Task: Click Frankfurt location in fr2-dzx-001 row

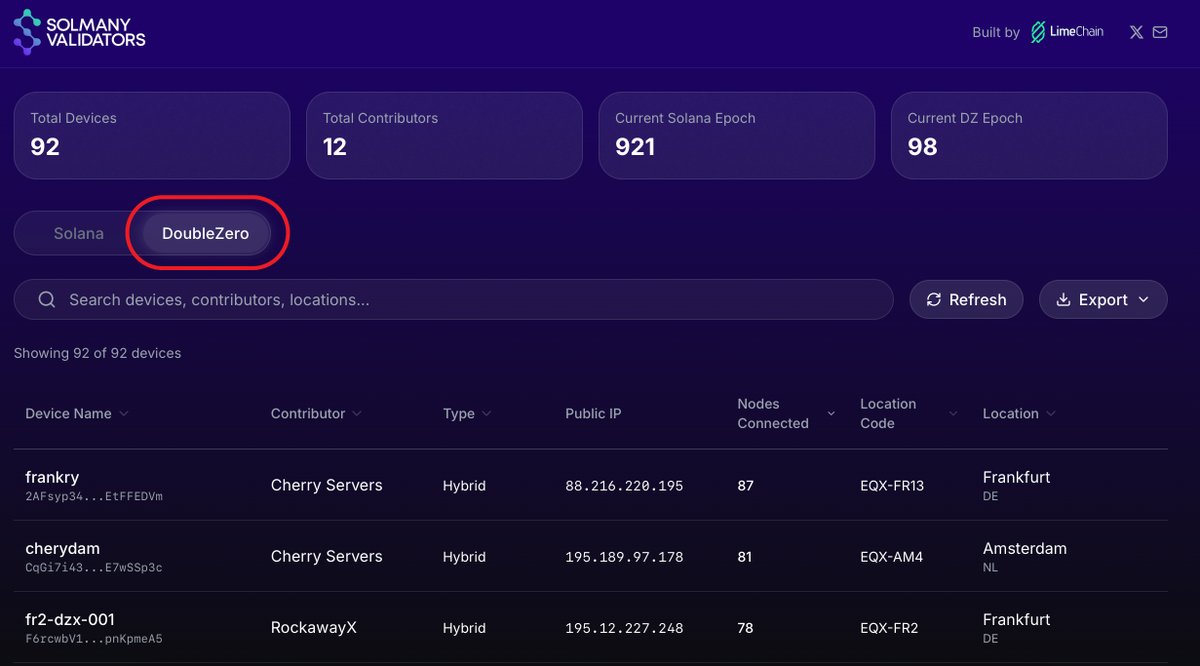Action: (1016, 619)
